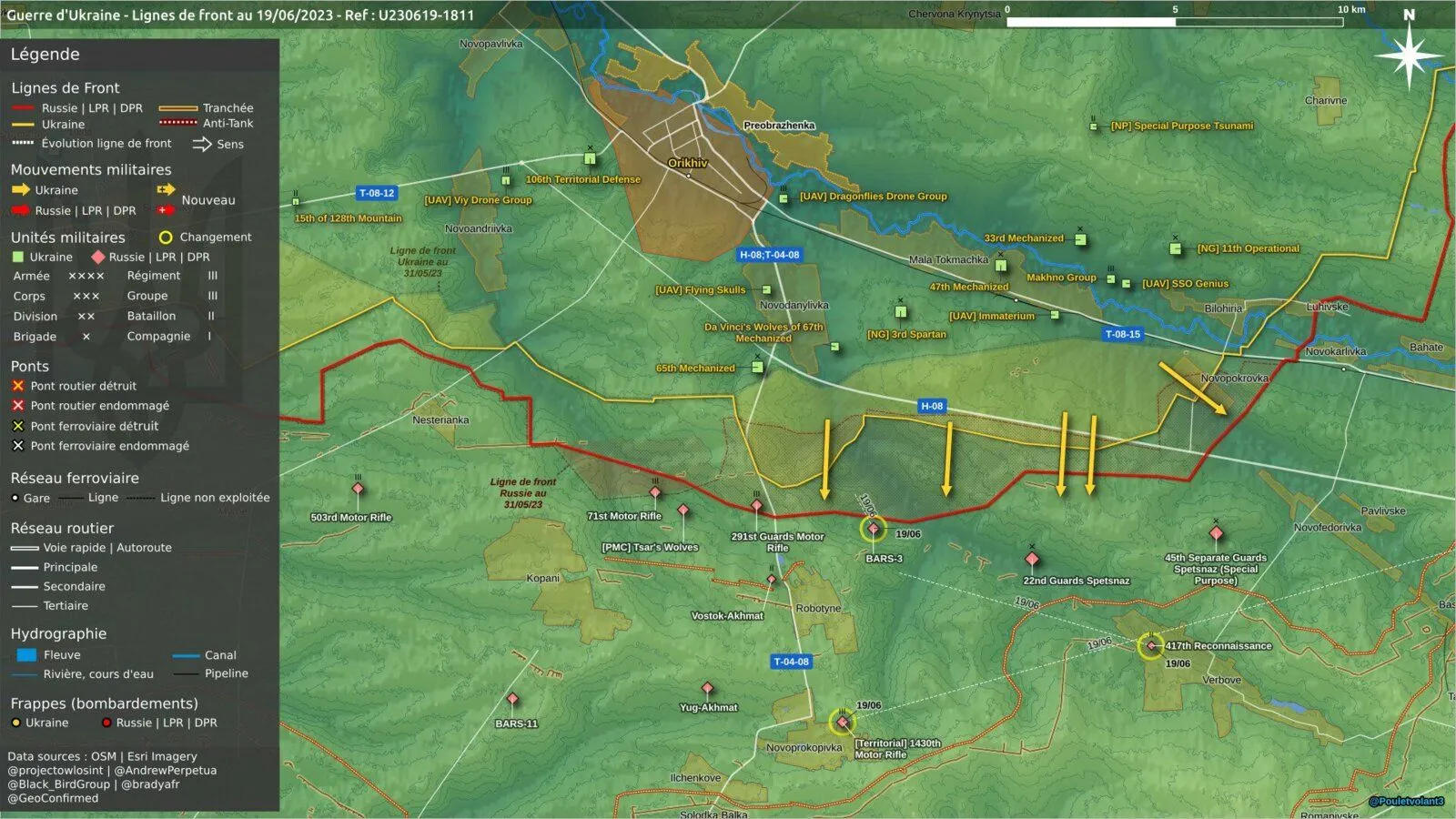Click the Verbove village label

(x=1221, y=681)
